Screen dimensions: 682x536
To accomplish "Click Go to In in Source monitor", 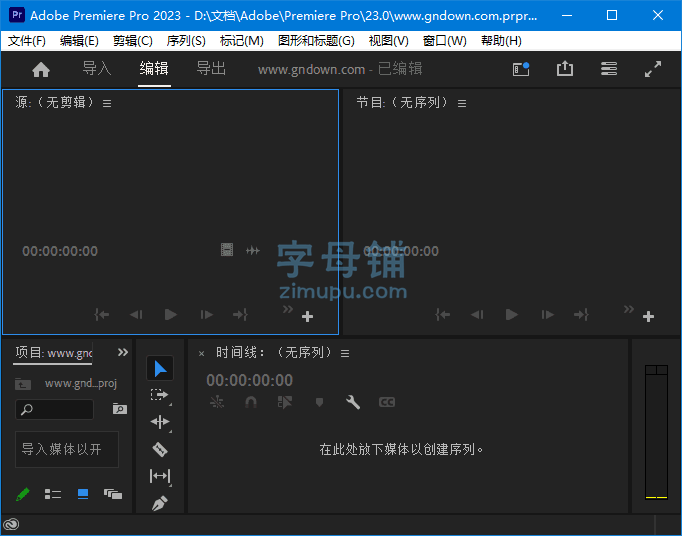I will point(101,314).
